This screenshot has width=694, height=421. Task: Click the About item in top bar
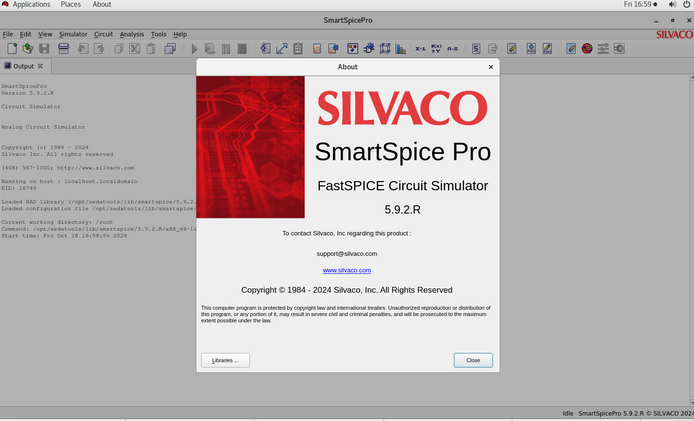tap(102, 4)
